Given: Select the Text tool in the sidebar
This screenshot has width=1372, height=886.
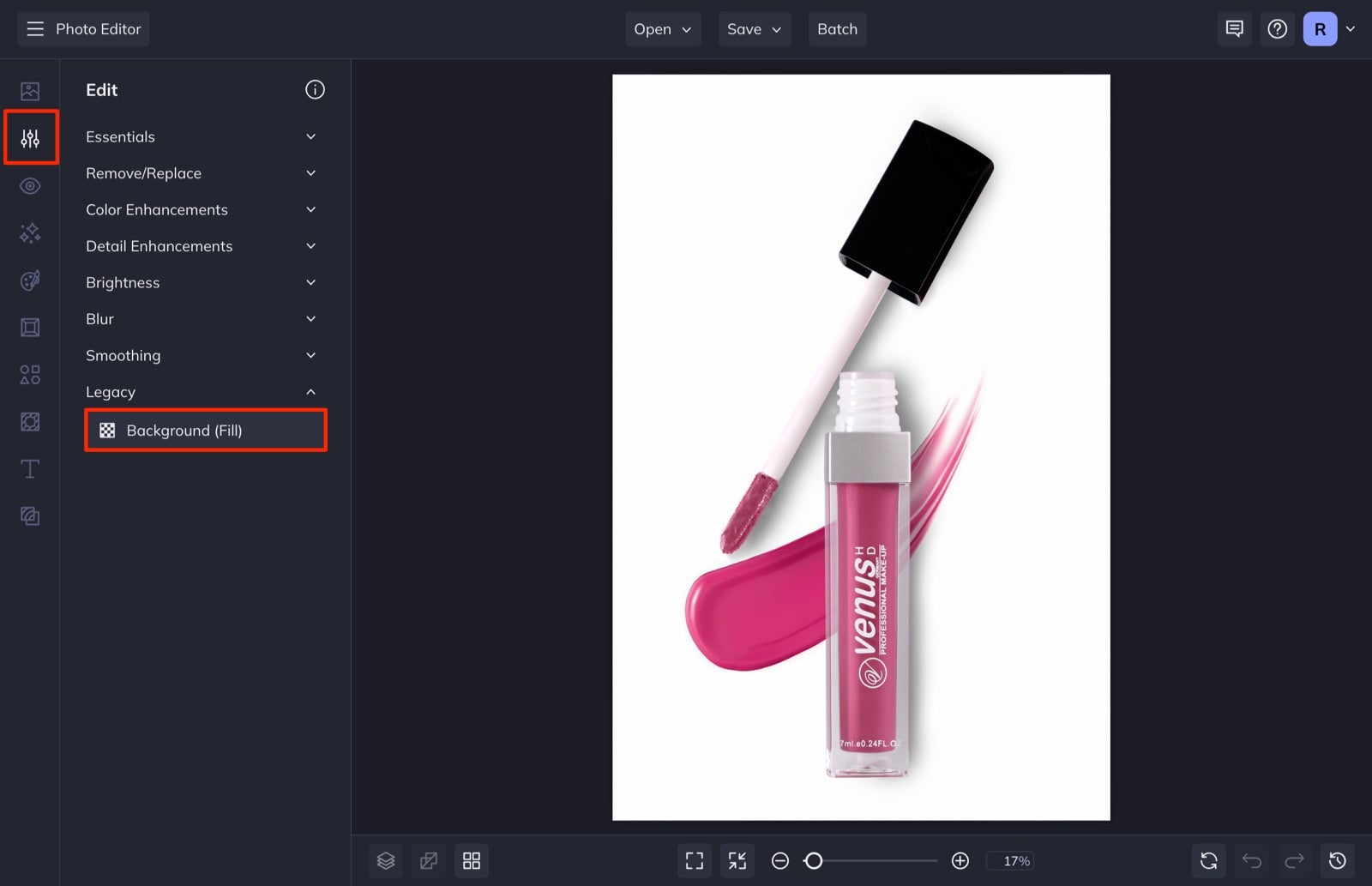Looking at the screenshot, I should pos(30,468).
